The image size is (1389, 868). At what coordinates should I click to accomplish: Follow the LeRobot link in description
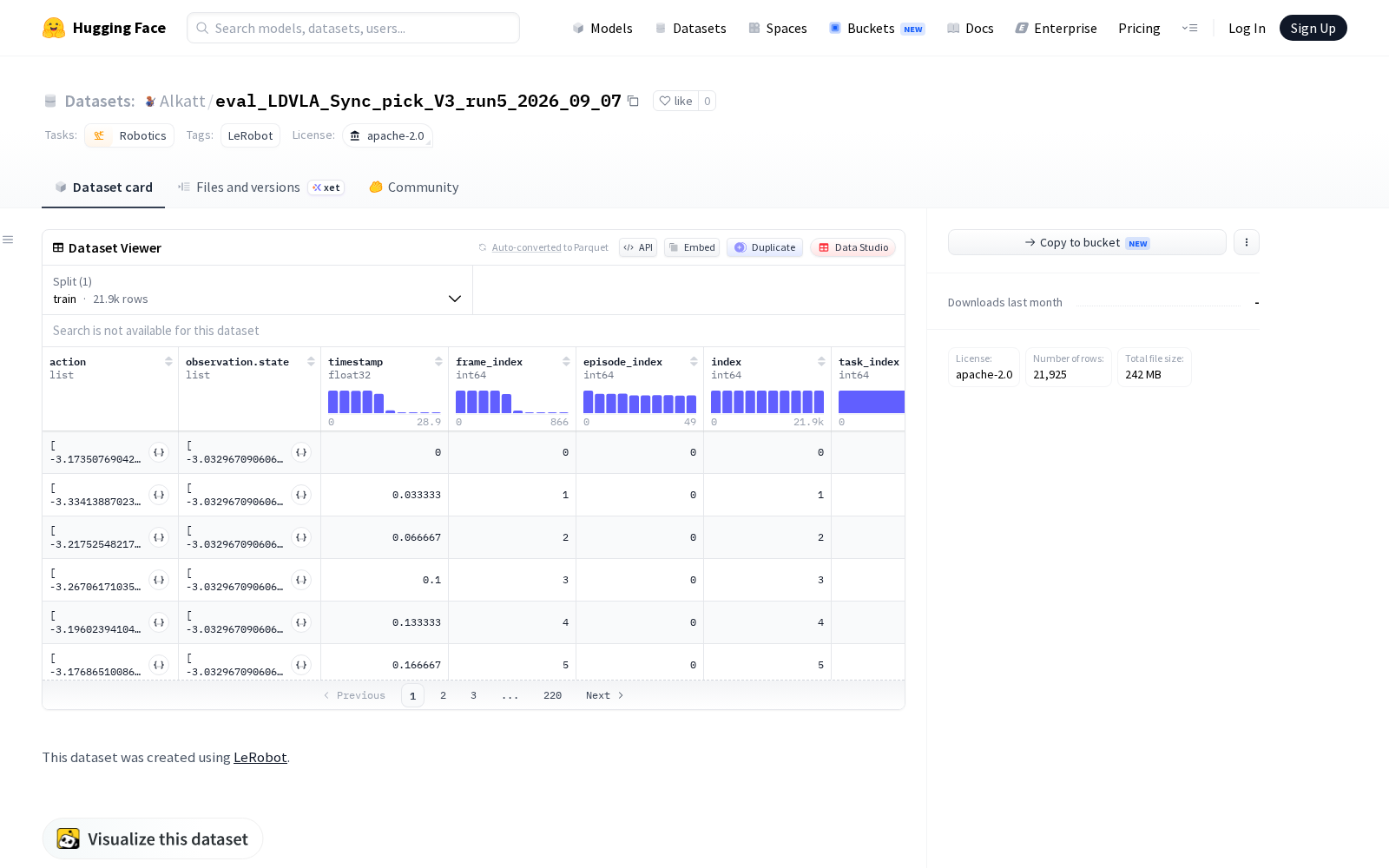click(x=260, y=757)
